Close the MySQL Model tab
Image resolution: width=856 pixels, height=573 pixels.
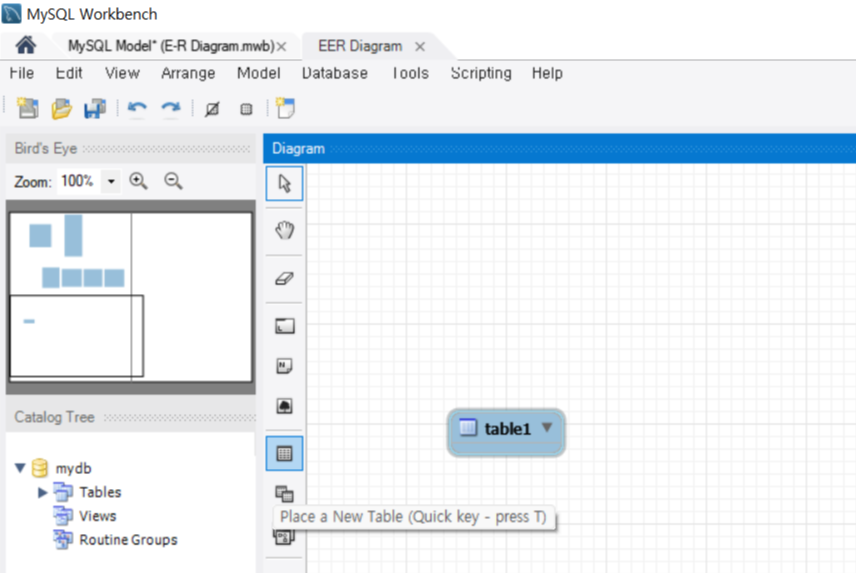[x=281, y=47]
